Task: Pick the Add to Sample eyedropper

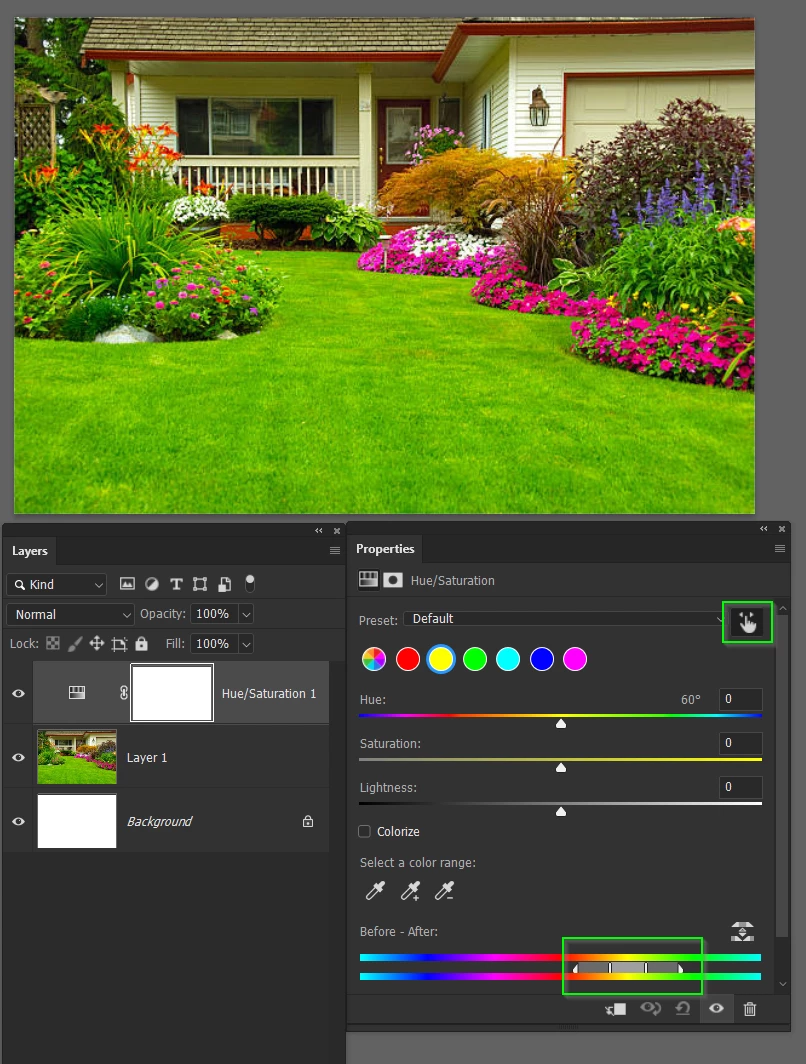Action: coord(410,890)
